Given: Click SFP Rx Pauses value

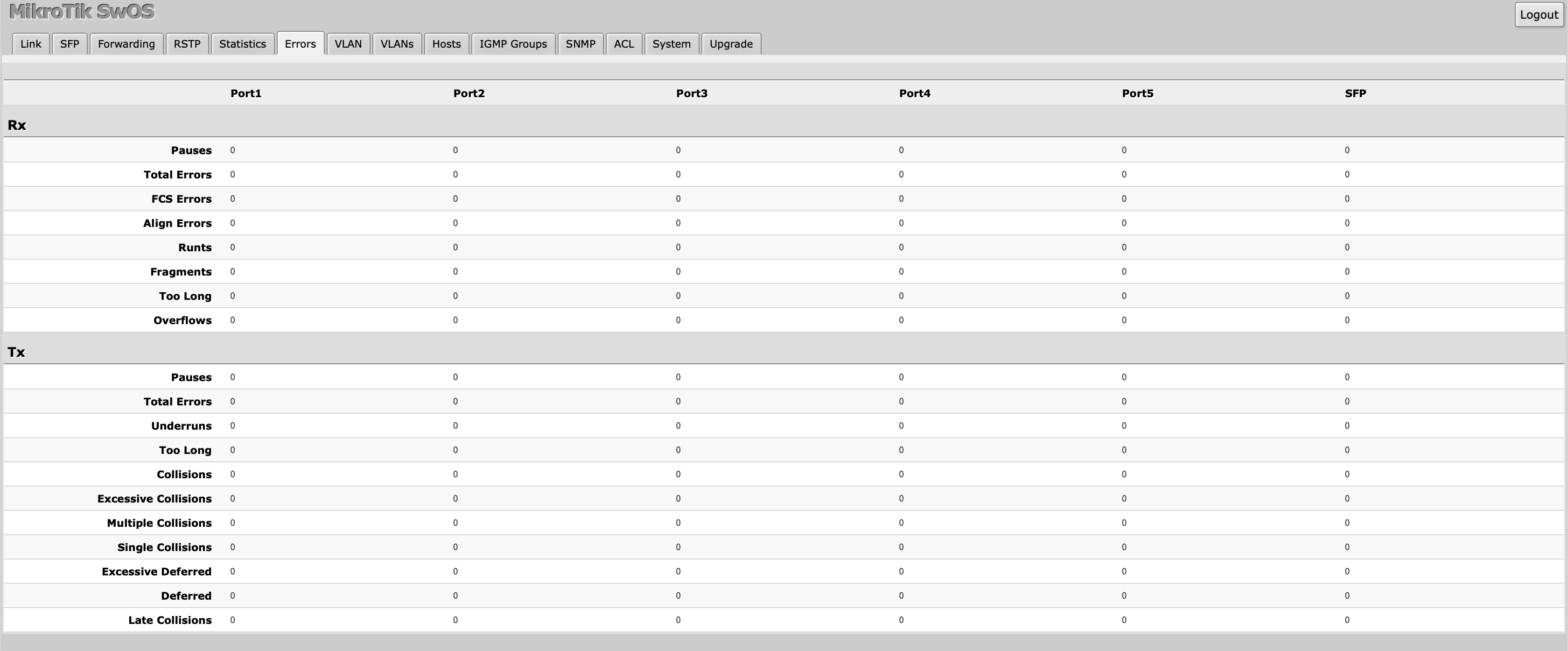Looking at the screenshot, I should pos(1347,150).
